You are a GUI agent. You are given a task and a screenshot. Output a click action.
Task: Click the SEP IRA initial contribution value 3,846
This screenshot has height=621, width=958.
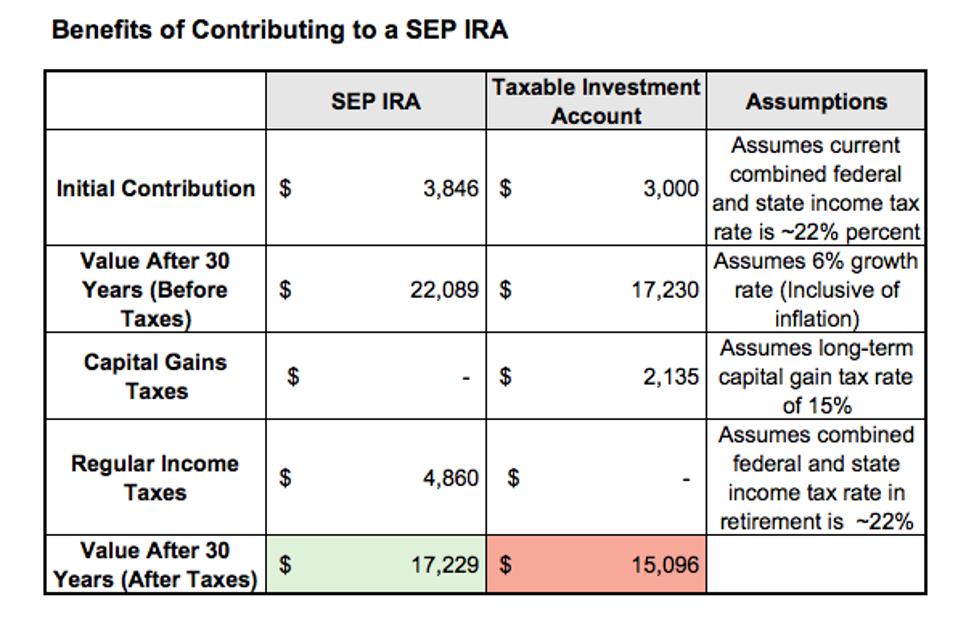tap(451, 189)
